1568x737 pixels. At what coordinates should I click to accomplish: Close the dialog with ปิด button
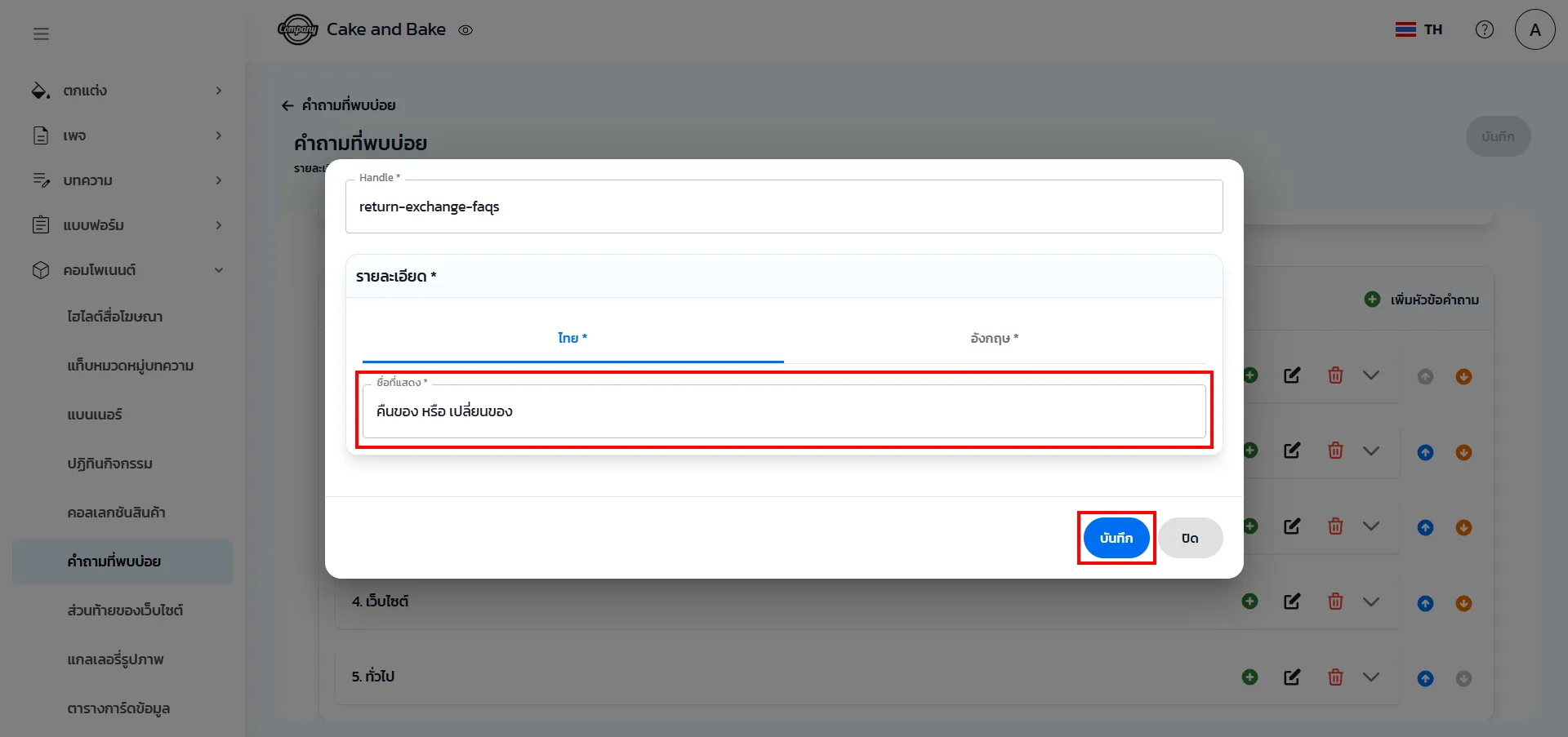pos(1190,538)
